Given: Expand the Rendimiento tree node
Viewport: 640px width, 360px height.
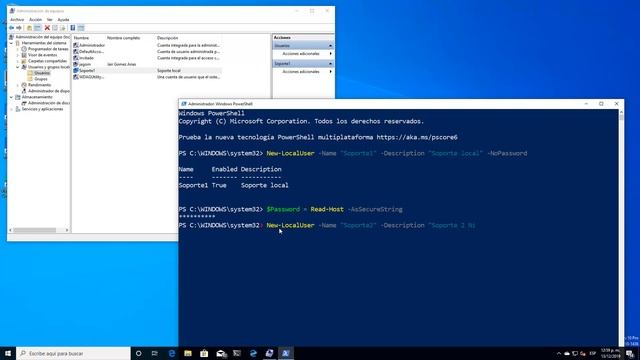Looking at the screenshot, I should 18,85.
